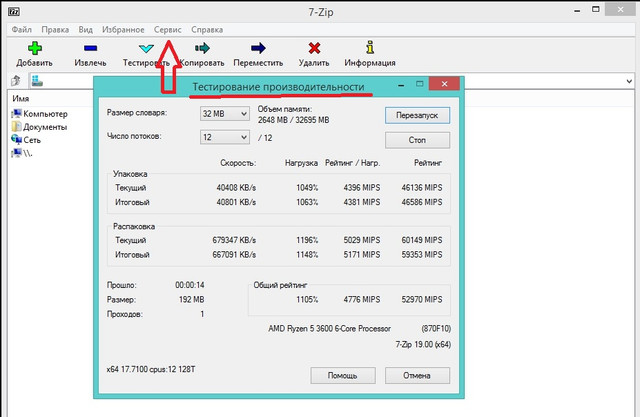Click the Переместить blue arrow icon

[258, 48]
